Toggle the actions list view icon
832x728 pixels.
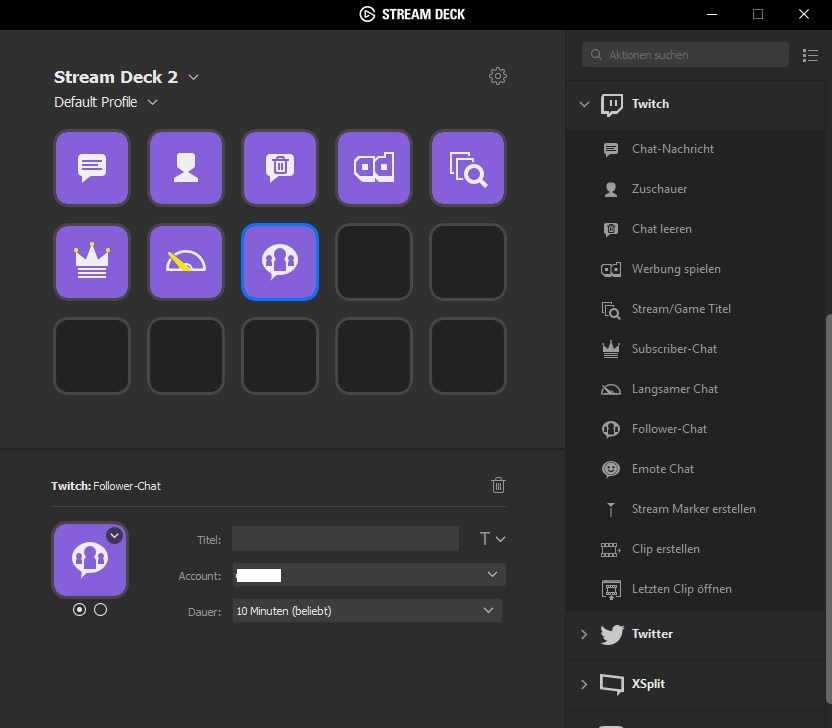(x=810, y=55)
